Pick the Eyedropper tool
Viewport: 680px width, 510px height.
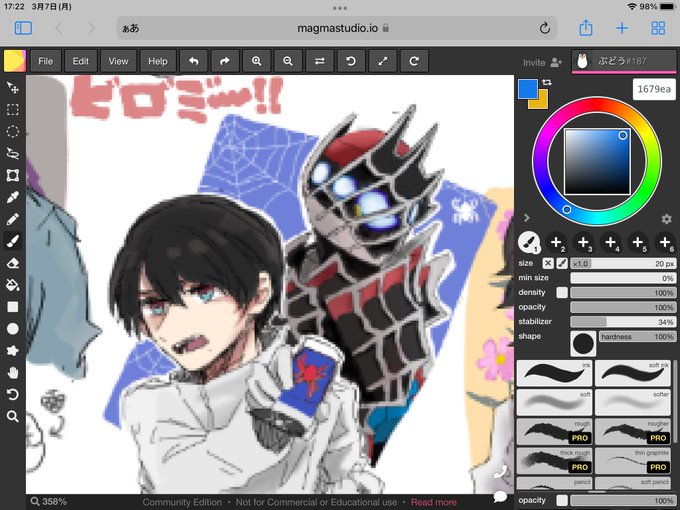click(x=13, y=197)
